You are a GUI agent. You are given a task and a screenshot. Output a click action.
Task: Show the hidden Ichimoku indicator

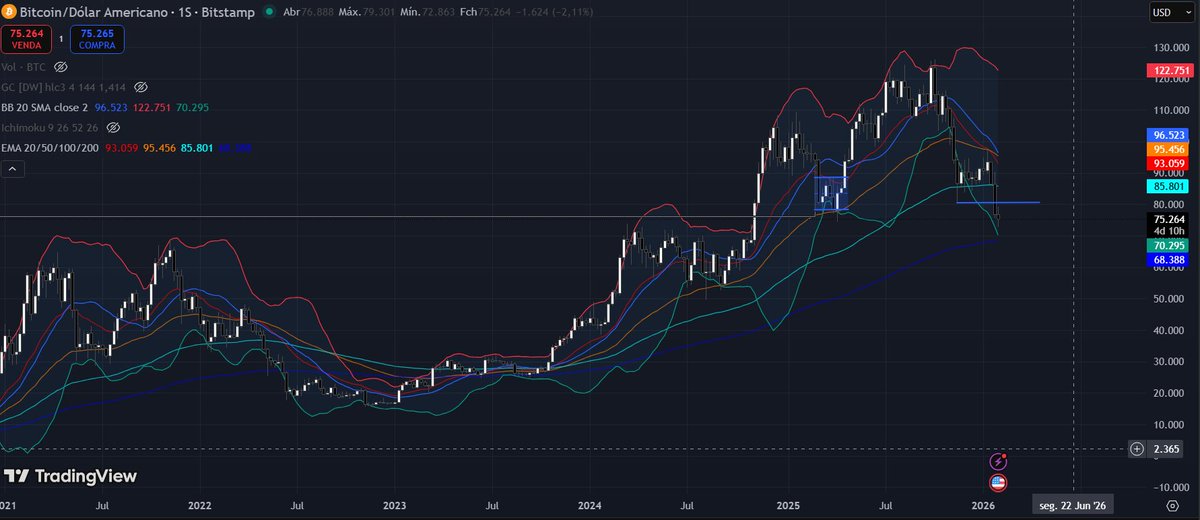tap(113, 128)
